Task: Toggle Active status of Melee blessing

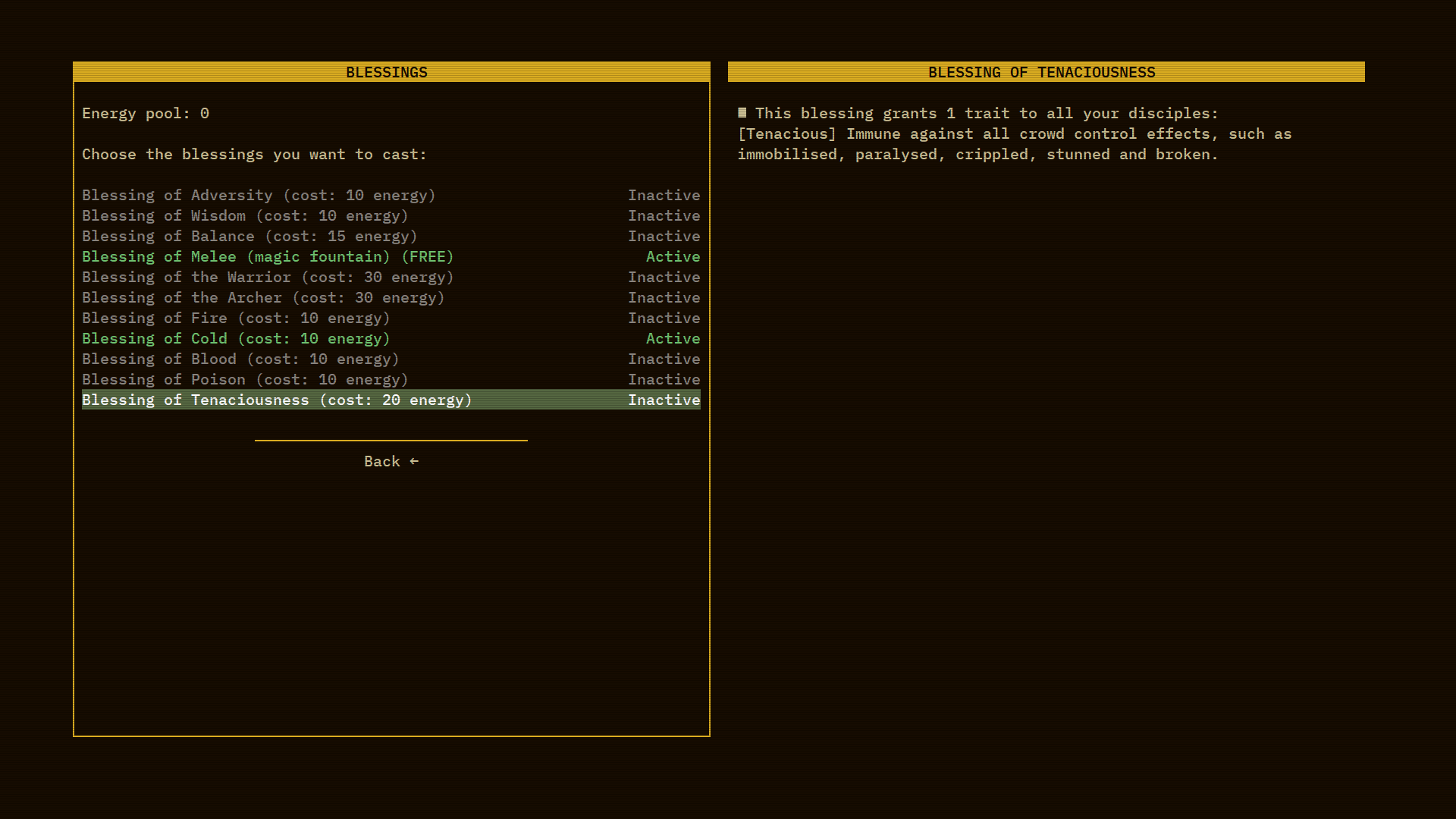Action: click(673, 257)
